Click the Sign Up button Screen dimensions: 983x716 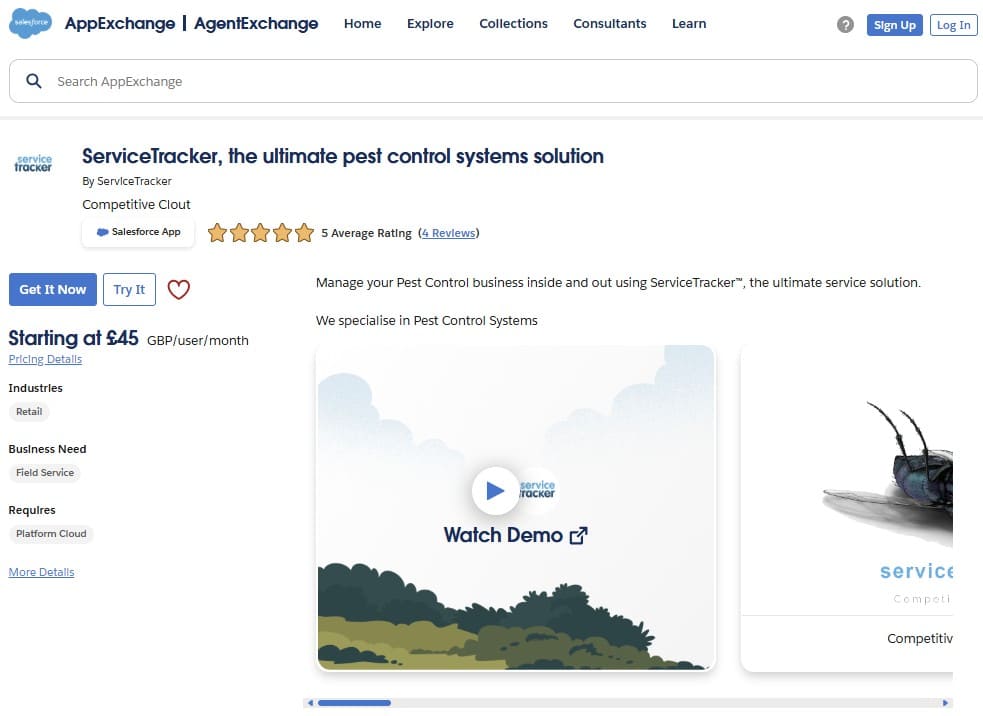895,25
